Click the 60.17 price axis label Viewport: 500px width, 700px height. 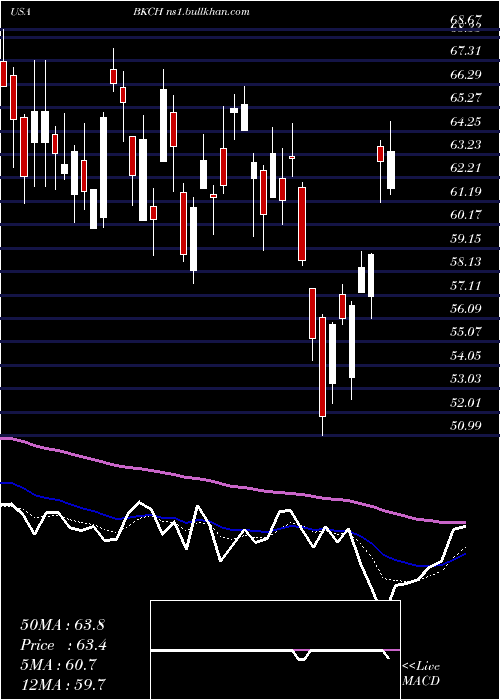(465, 215)
